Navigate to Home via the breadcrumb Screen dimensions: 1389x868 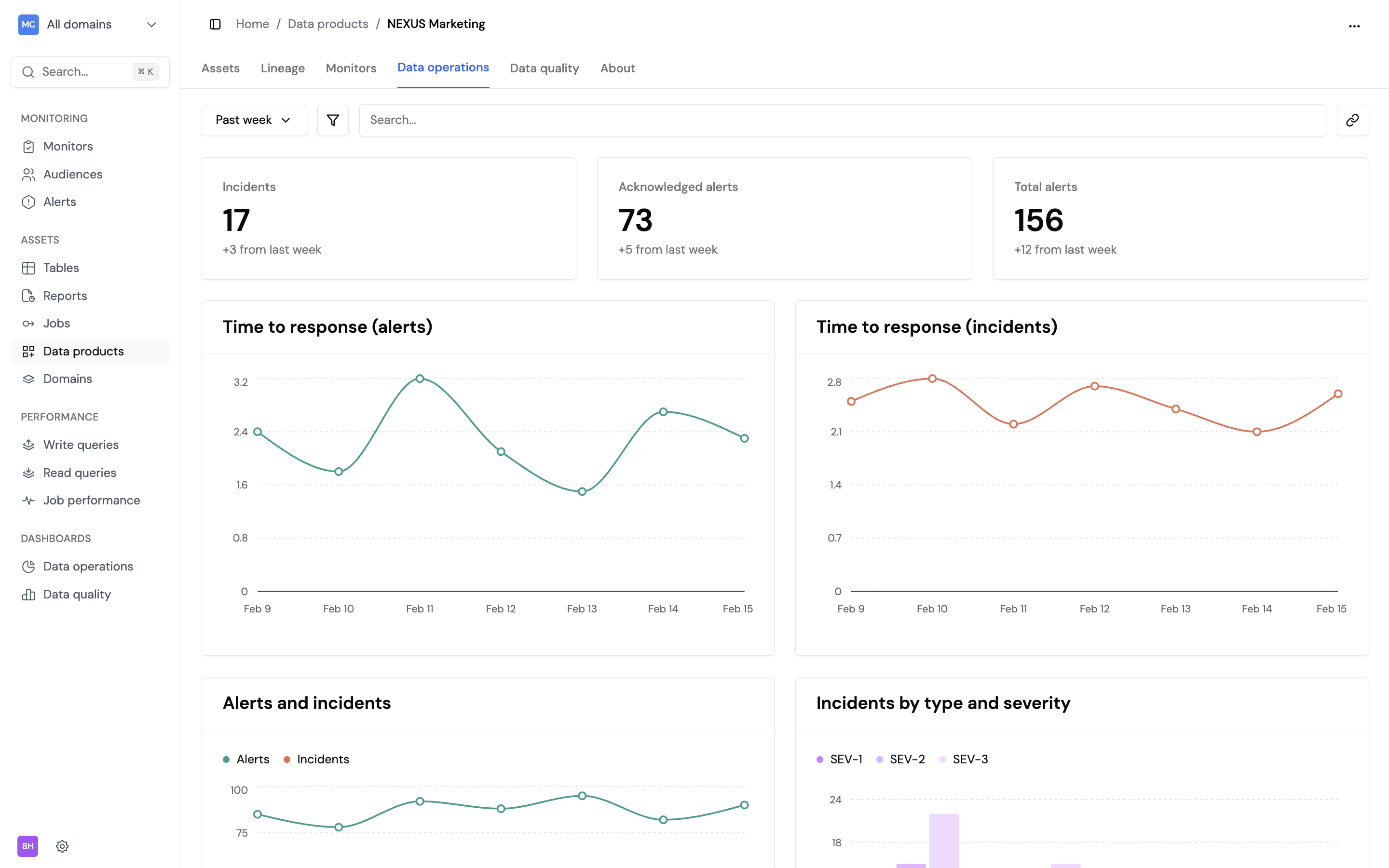pos(252,24)
